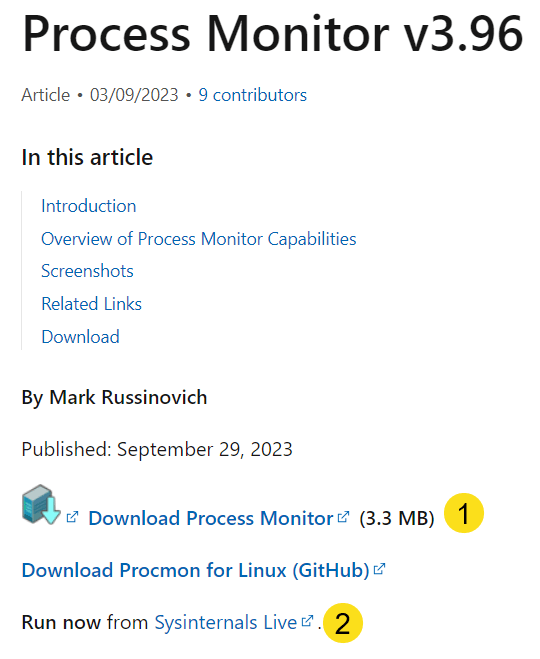Click external-link icon right of Download Process Monitor

343,517
